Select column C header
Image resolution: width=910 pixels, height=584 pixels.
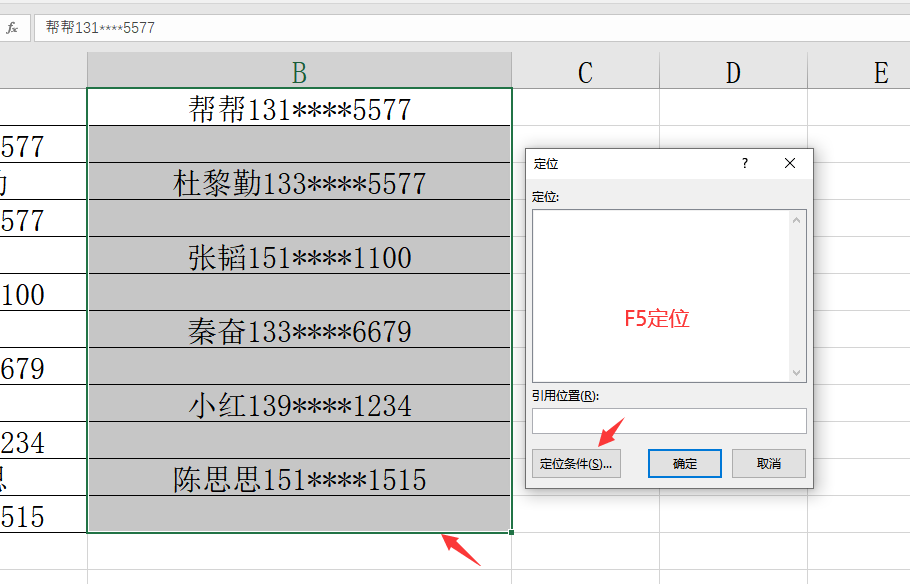pyautogui.click(x=586, y=71)
